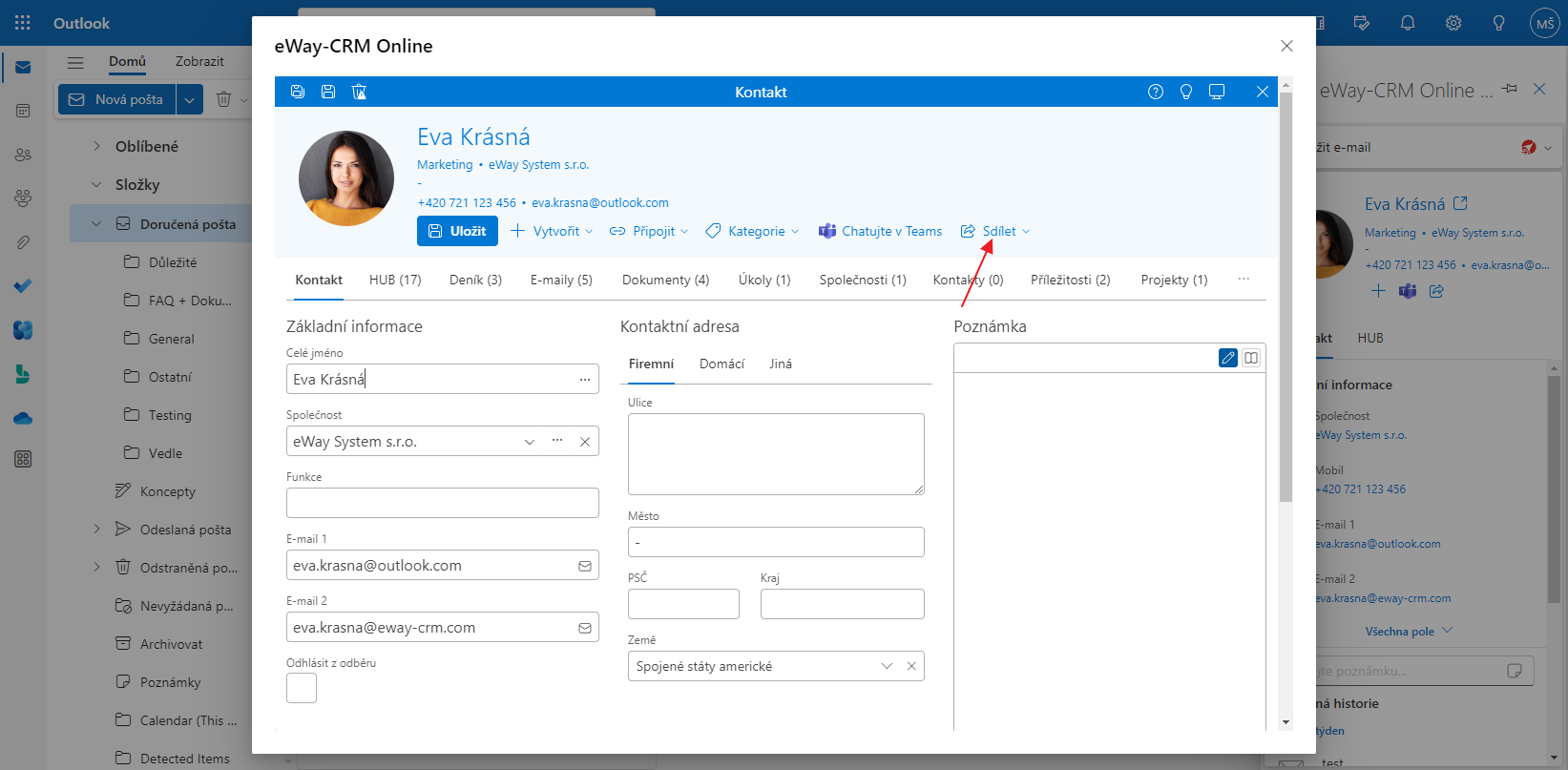The height and width of the screenshot is (770, 1568).
Task: Expand the Společnost combo box chevron
Action: coord(530,442)
